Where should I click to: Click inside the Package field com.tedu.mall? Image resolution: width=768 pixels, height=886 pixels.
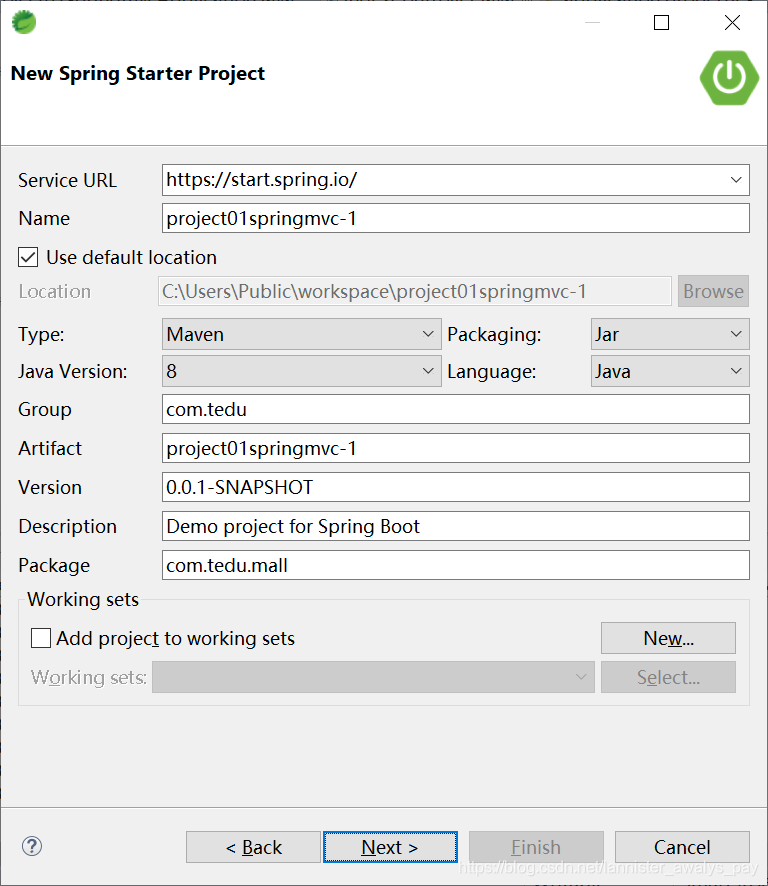point(456,565)
